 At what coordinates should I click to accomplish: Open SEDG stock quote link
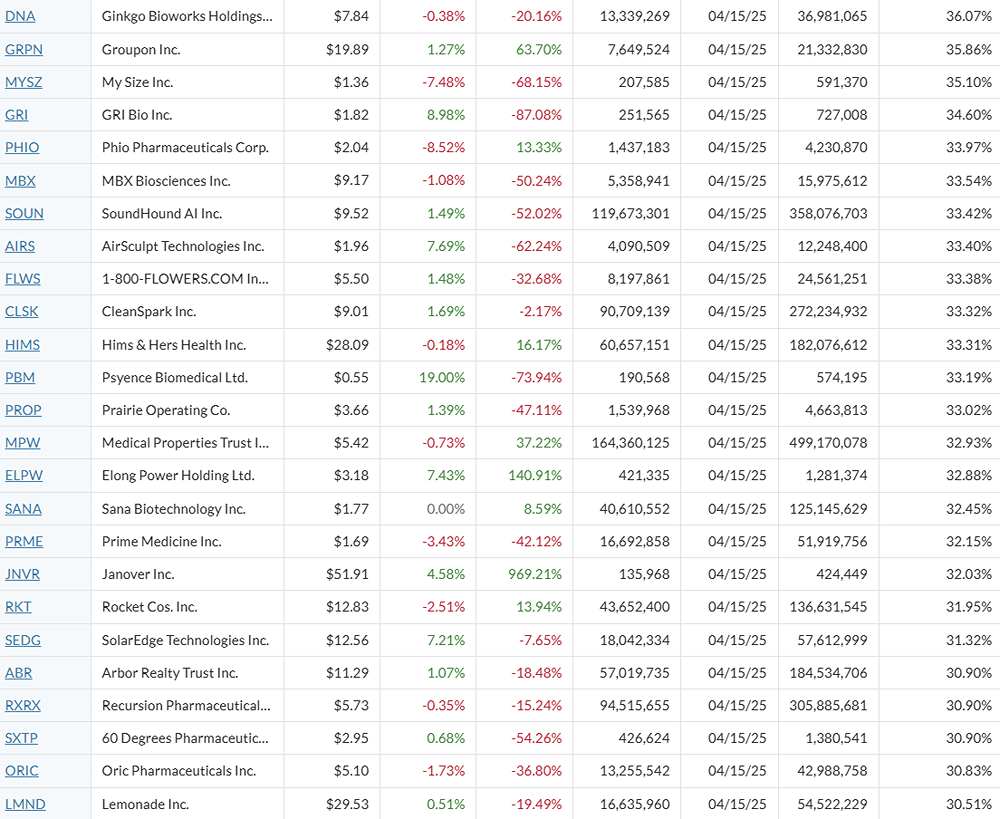(23, 640)
